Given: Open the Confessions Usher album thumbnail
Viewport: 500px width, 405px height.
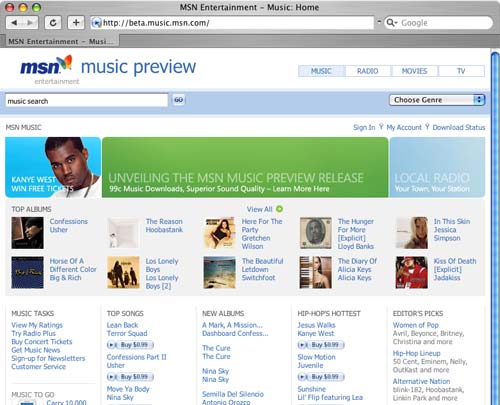Looking at the screenshot, I should pos(27,233).
